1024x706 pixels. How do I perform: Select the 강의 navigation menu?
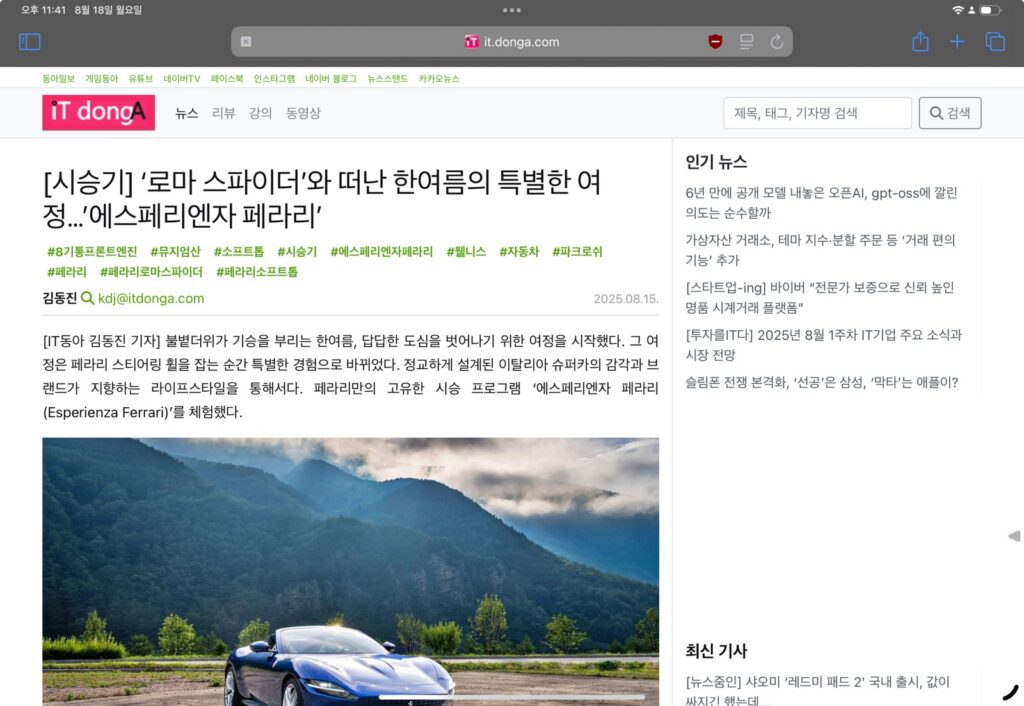click(x=260, y=113)
